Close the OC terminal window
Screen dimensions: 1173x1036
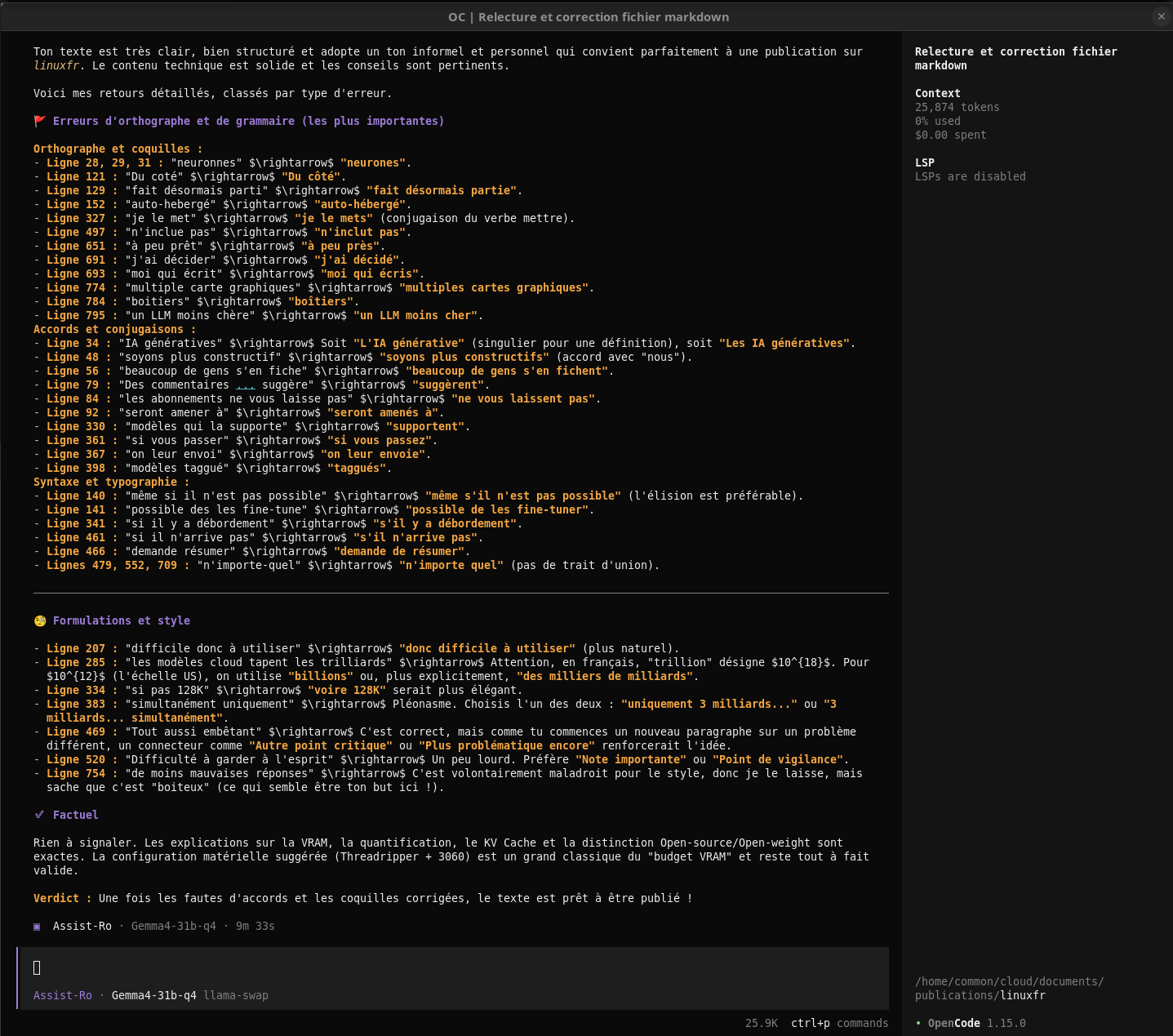(1161, 16)
